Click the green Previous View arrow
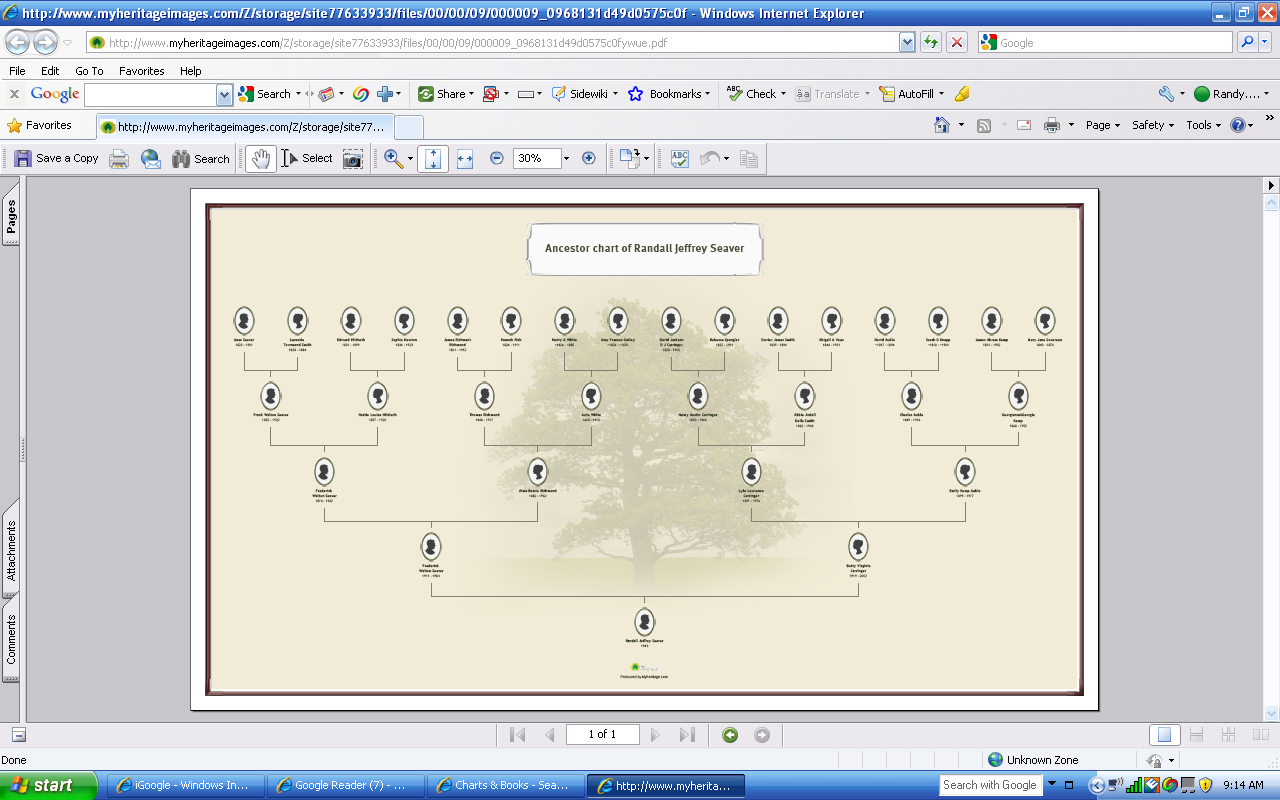 tap(731, 734)
